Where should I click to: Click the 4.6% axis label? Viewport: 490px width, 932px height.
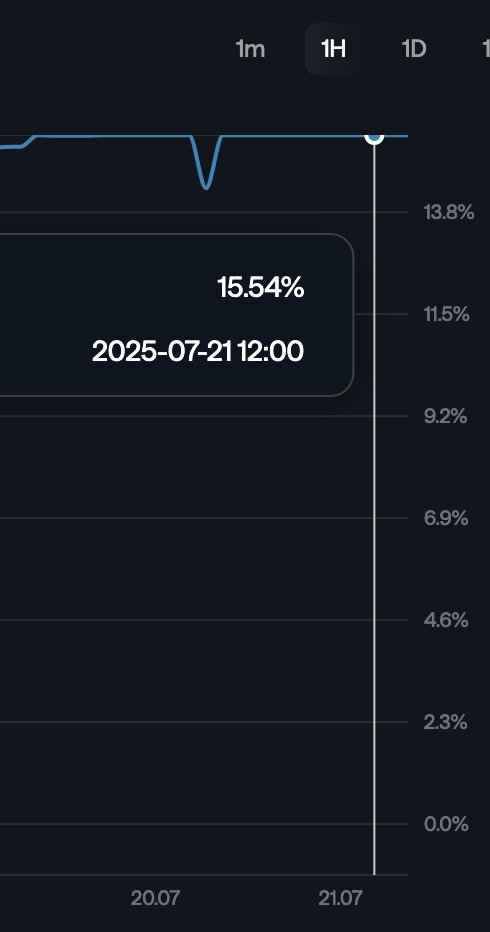pos(446,621)
